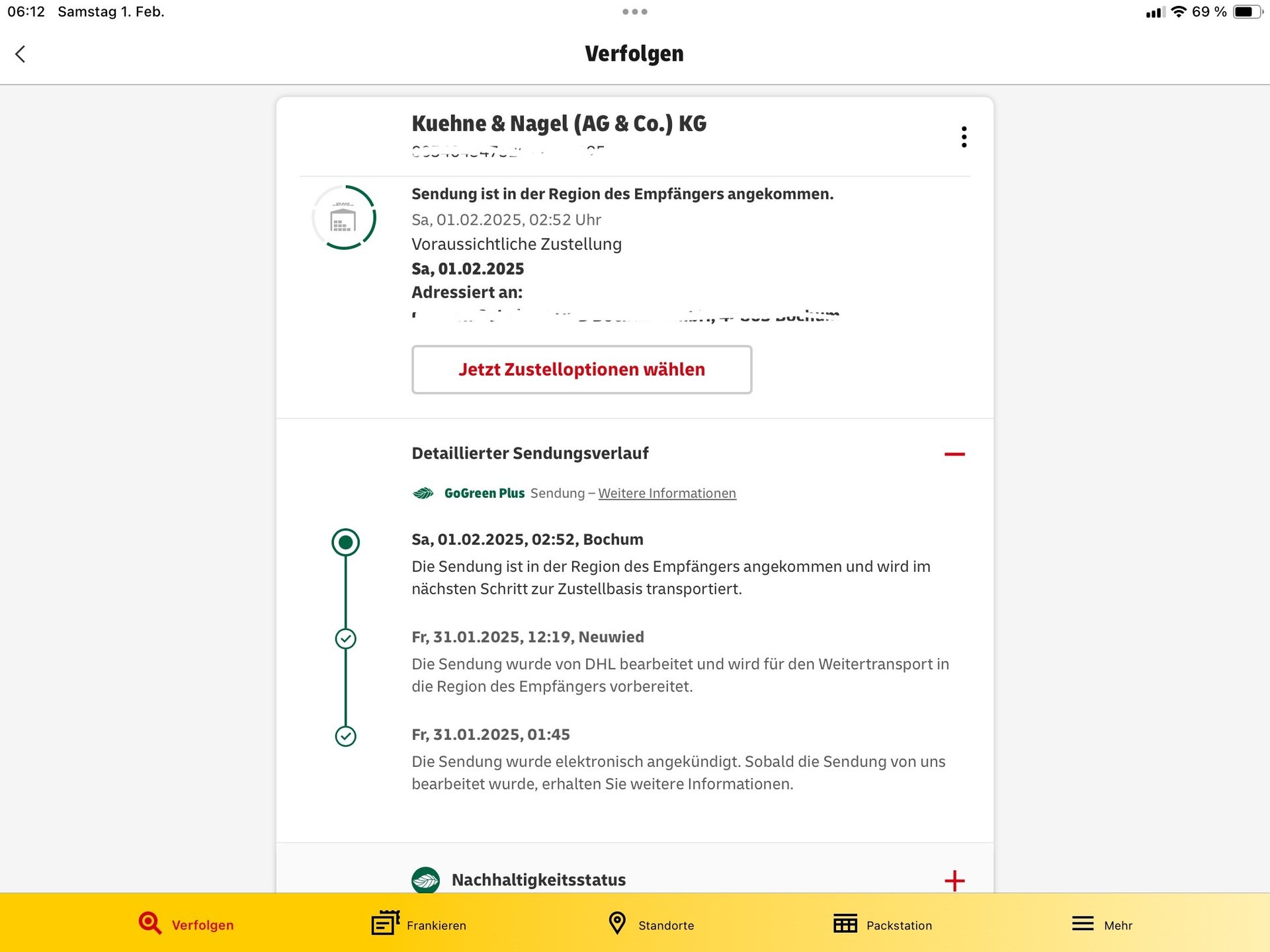Tap the Packstation locker icon
Viewport: 1270px width, 952px height.
pos(845,924)
